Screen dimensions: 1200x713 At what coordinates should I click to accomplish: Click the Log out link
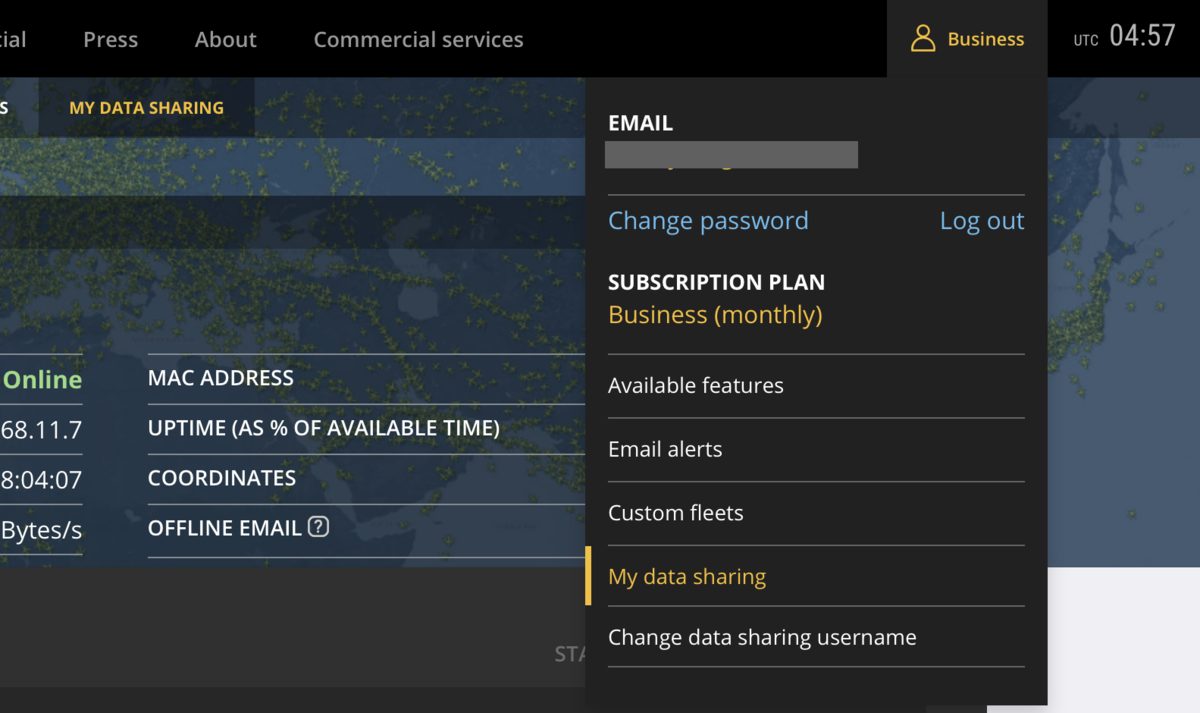(x=982, y=221)
